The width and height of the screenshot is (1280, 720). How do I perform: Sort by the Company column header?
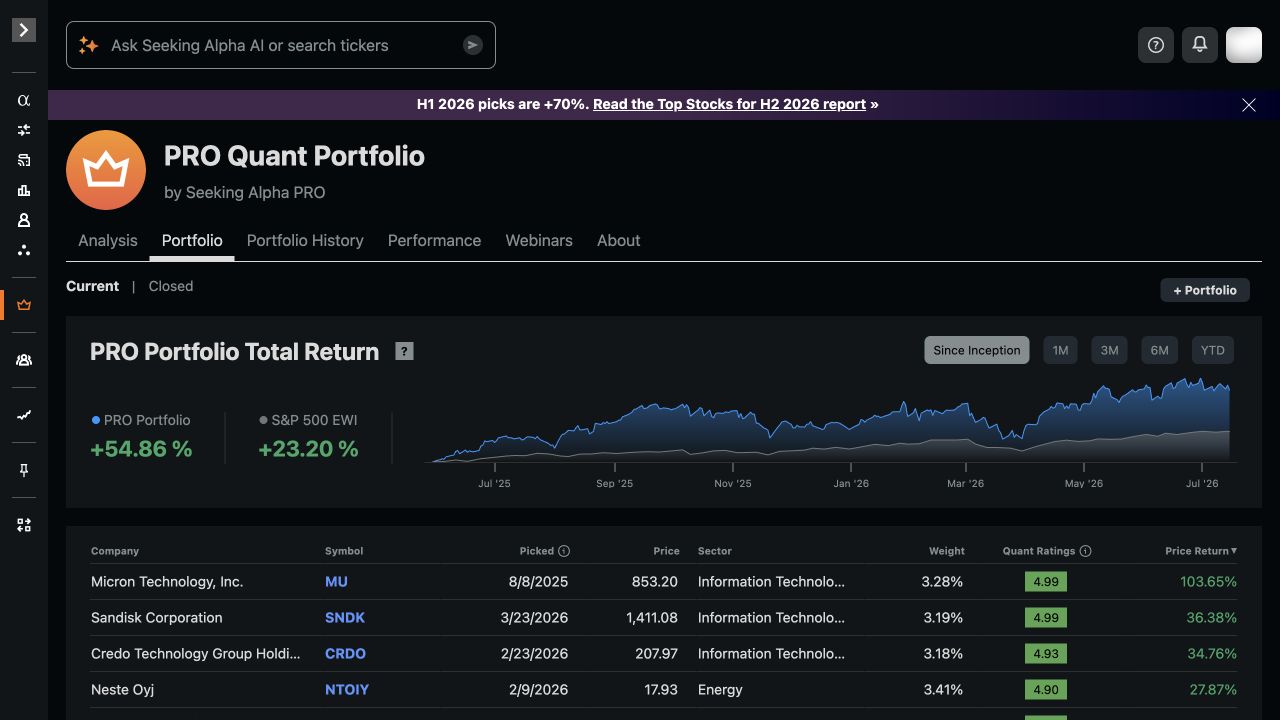pos(115,551)
